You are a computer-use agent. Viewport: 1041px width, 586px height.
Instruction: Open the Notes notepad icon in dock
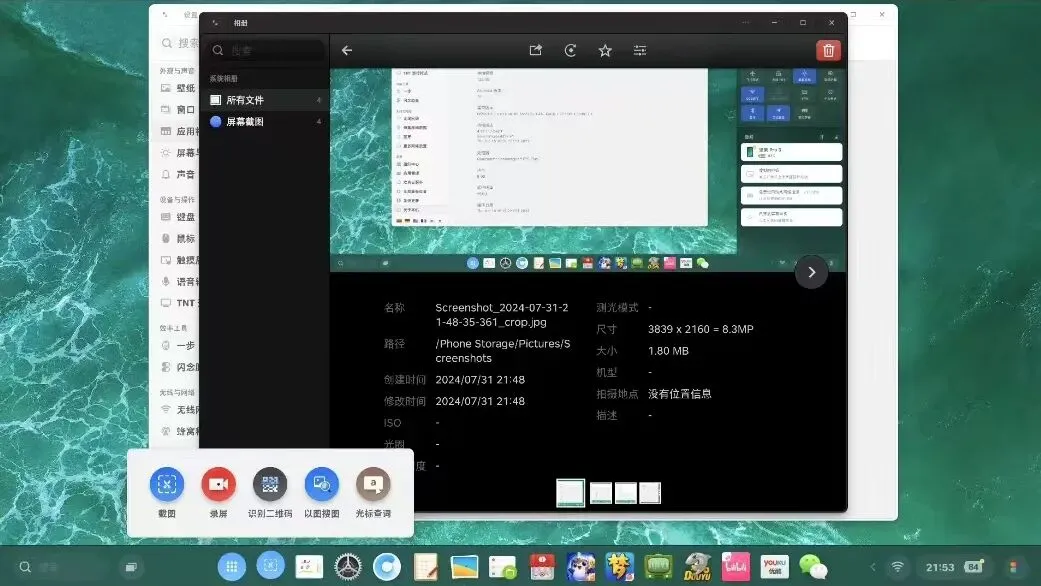coord(426,567)
